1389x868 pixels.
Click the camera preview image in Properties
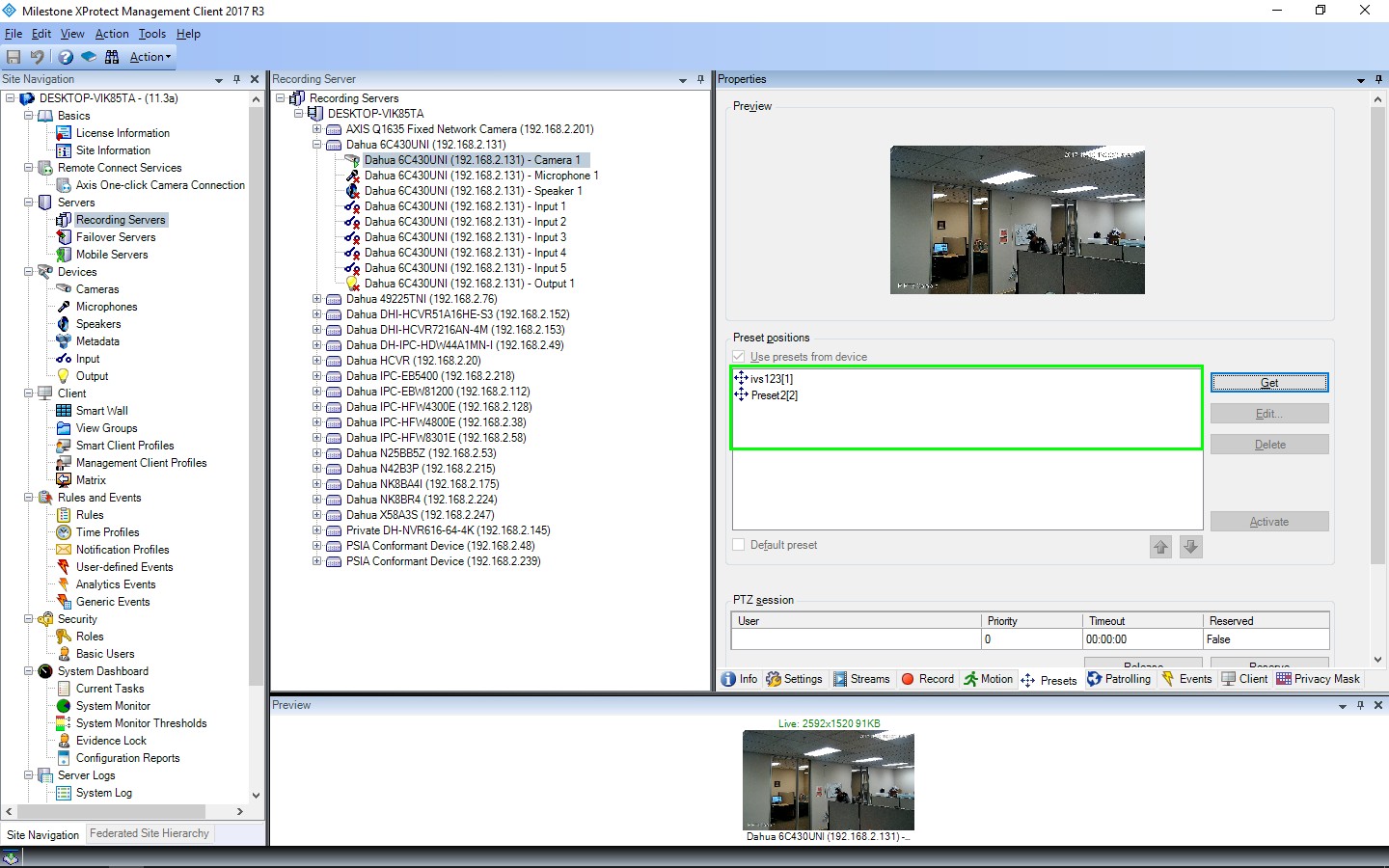click(x=1018, y=220)
